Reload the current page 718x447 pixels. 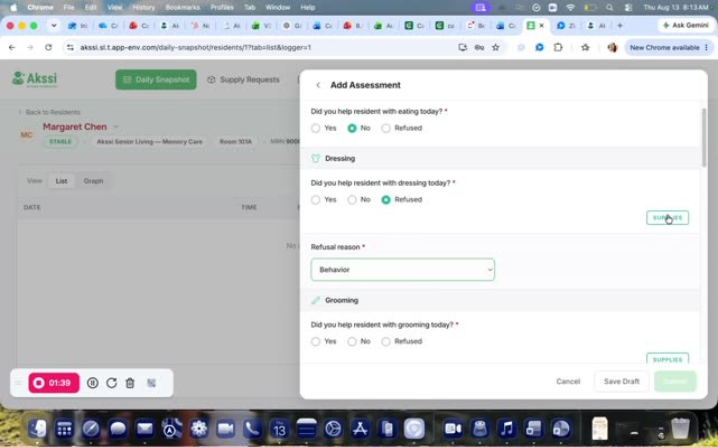point(48,47)
